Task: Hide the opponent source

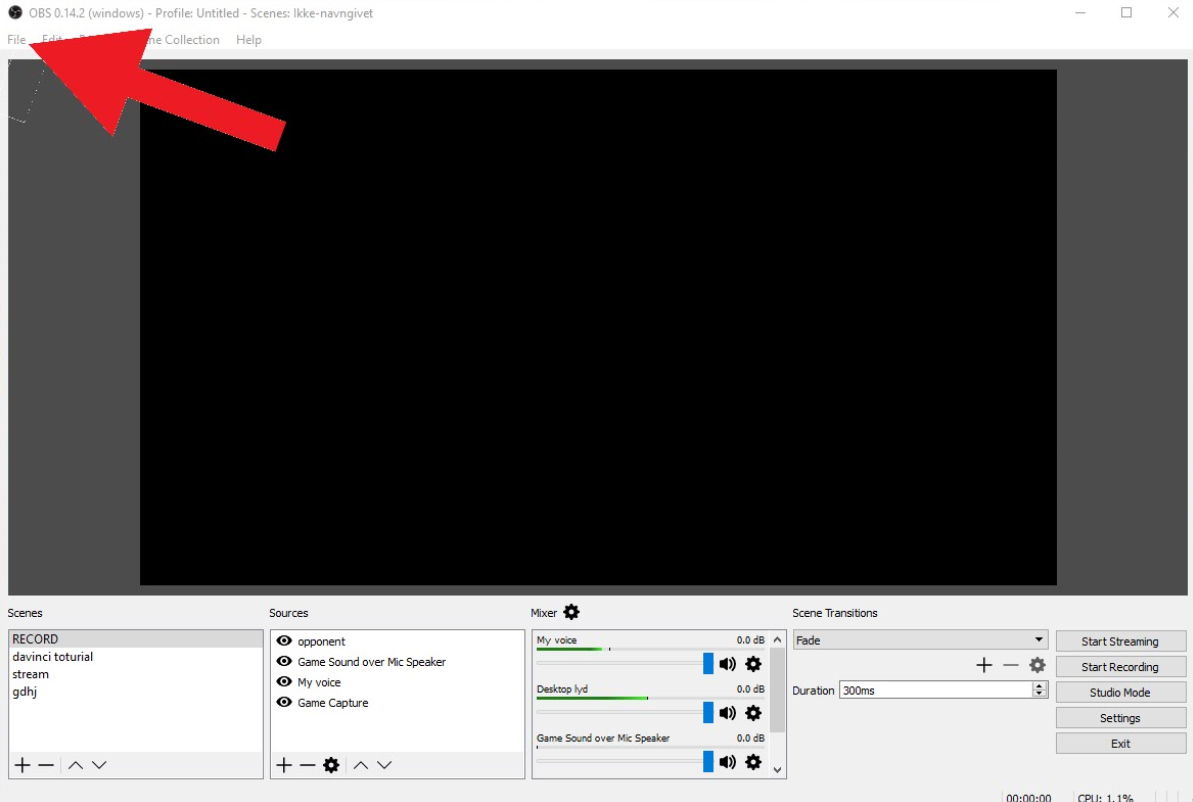Action: click(284, 641)
